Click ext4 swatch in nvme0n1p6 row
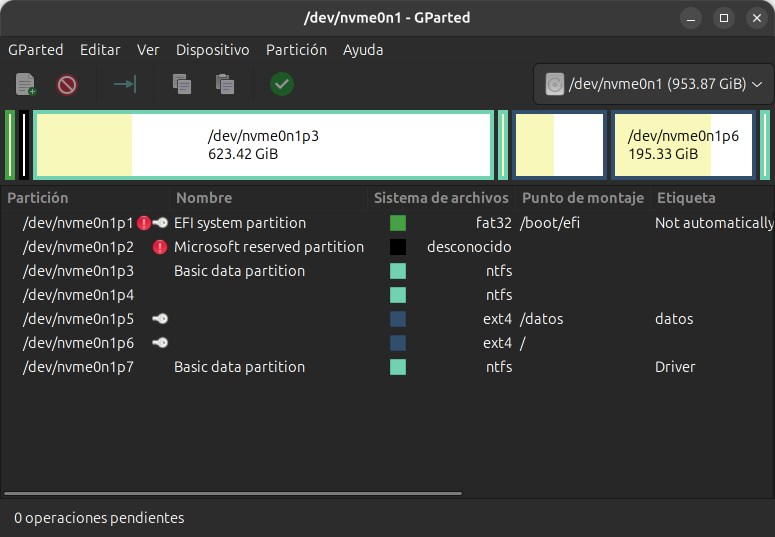This screenshot has width=775, height=537. pyautogui.click(x=398, y=343)
